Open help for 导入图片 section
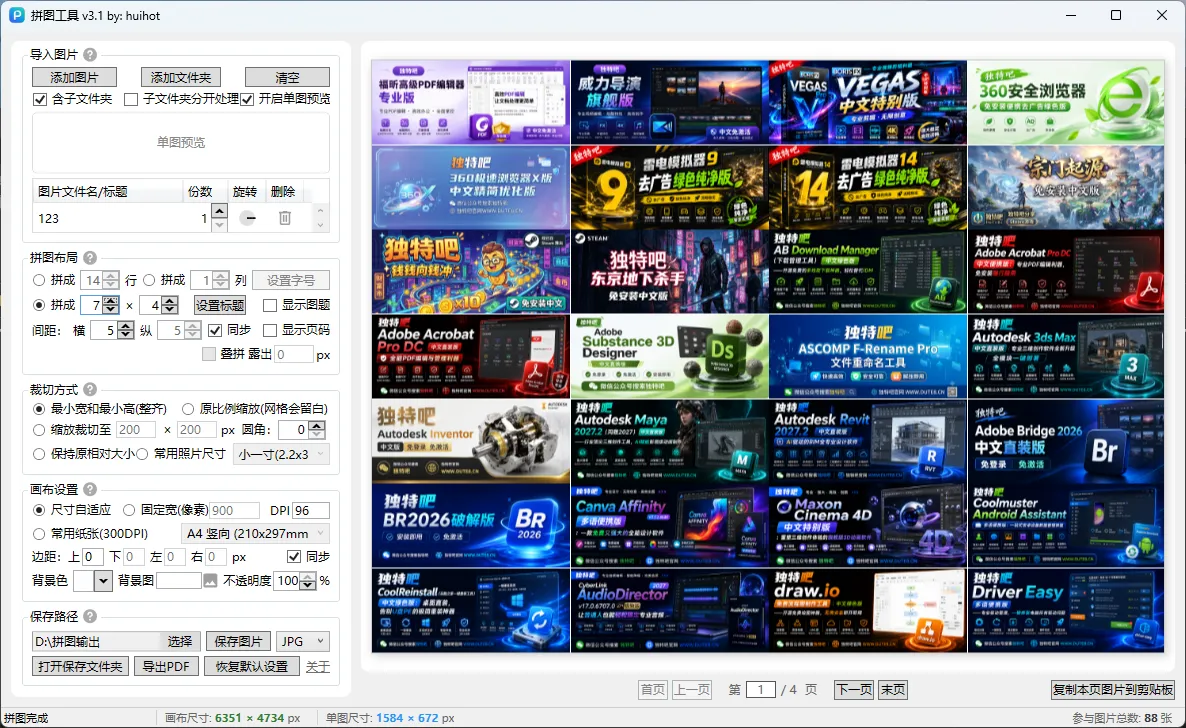The image size is (1186, 728). tap(90, 54)
